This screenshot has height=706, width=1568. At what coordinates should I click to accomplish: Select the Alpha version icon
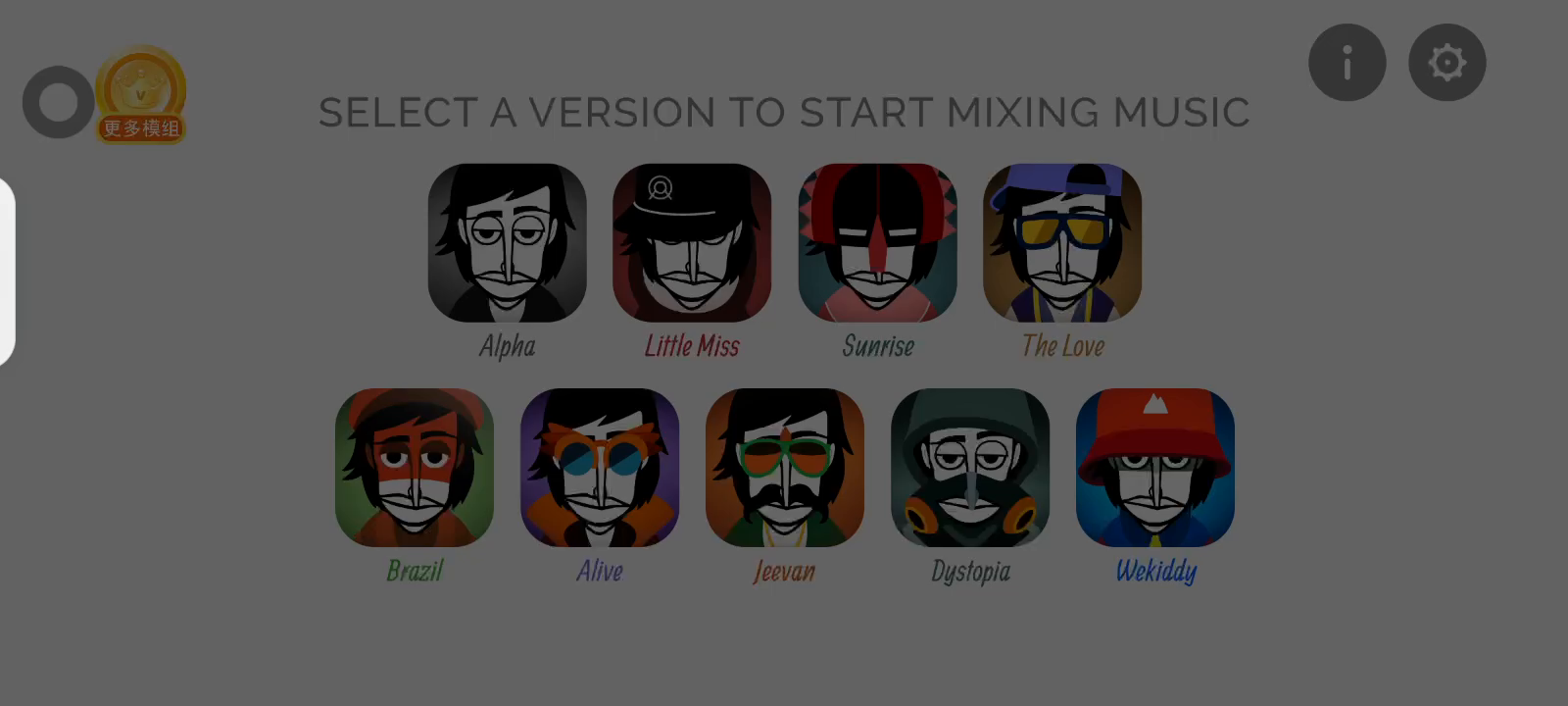point(508,242)
